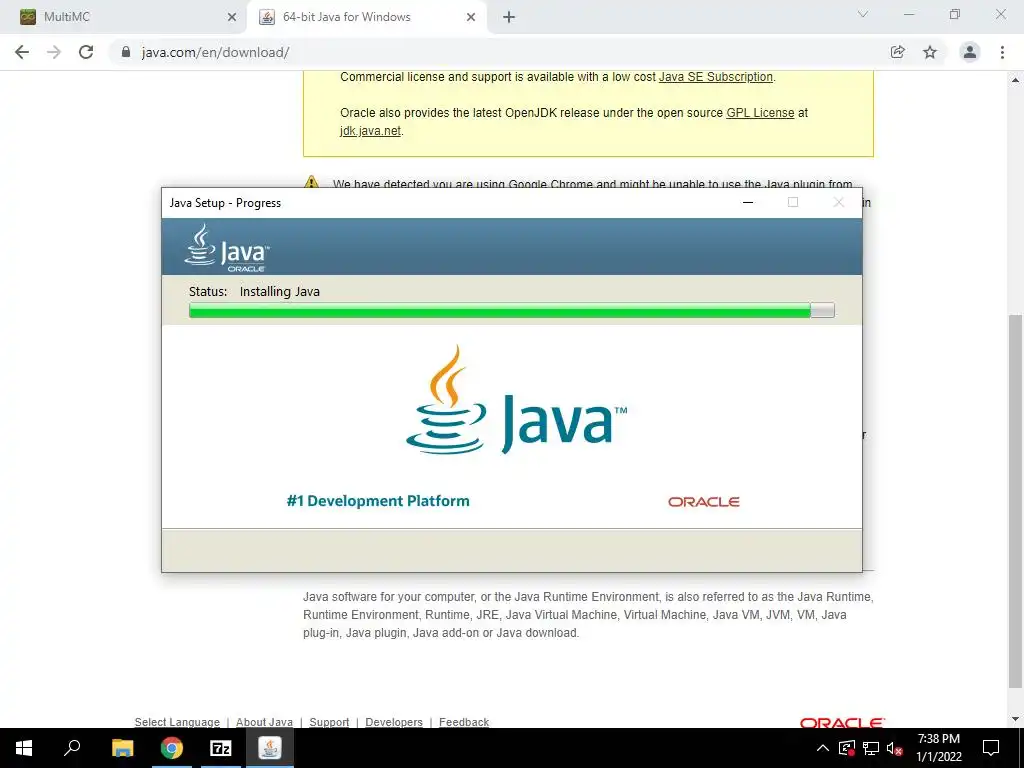Open Feedback footer link
Image resolution: width=1024 pixels, height=768 pixels.
(464, 722)
